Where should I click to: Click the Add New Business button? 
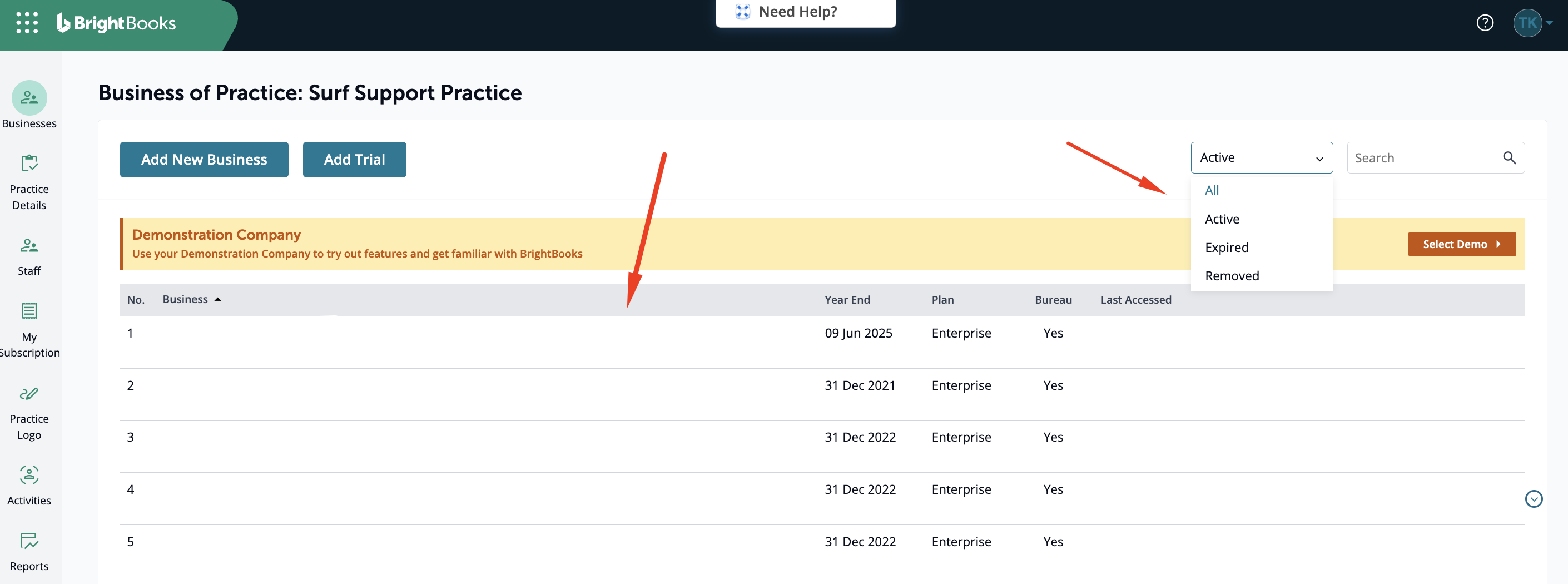204,160
